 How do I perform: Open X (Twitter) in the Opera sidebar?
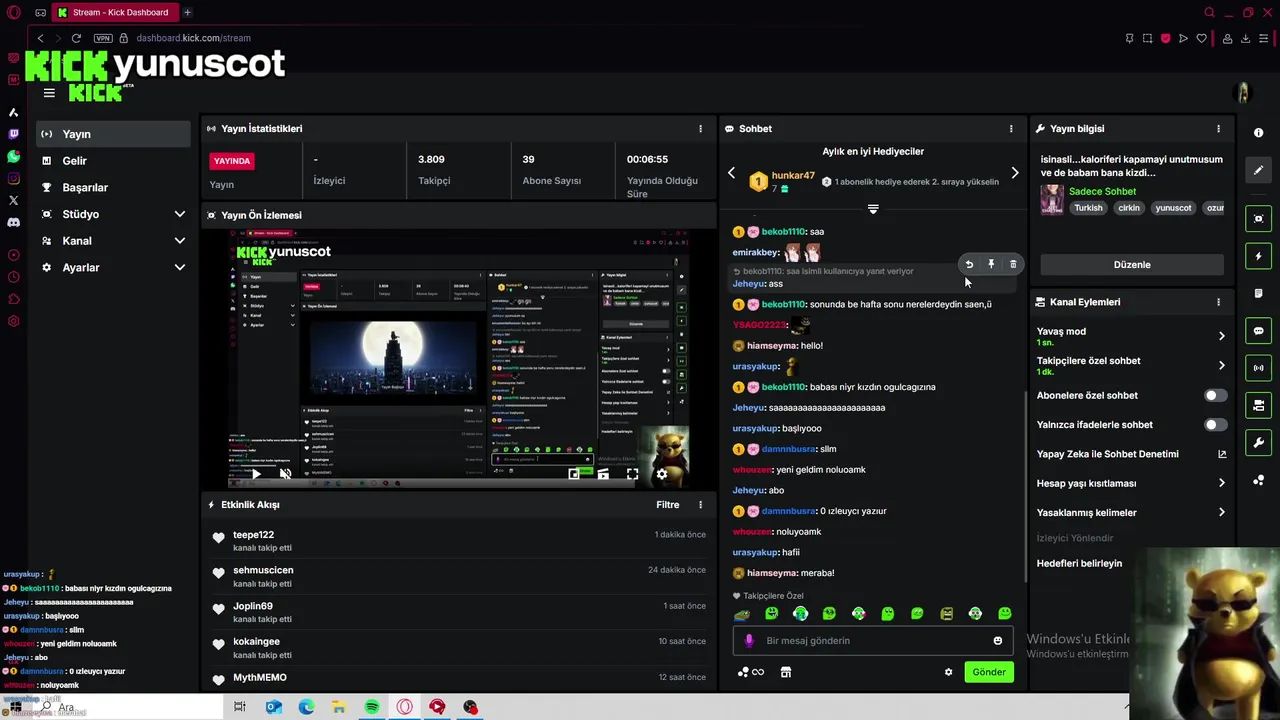point(13,200)
